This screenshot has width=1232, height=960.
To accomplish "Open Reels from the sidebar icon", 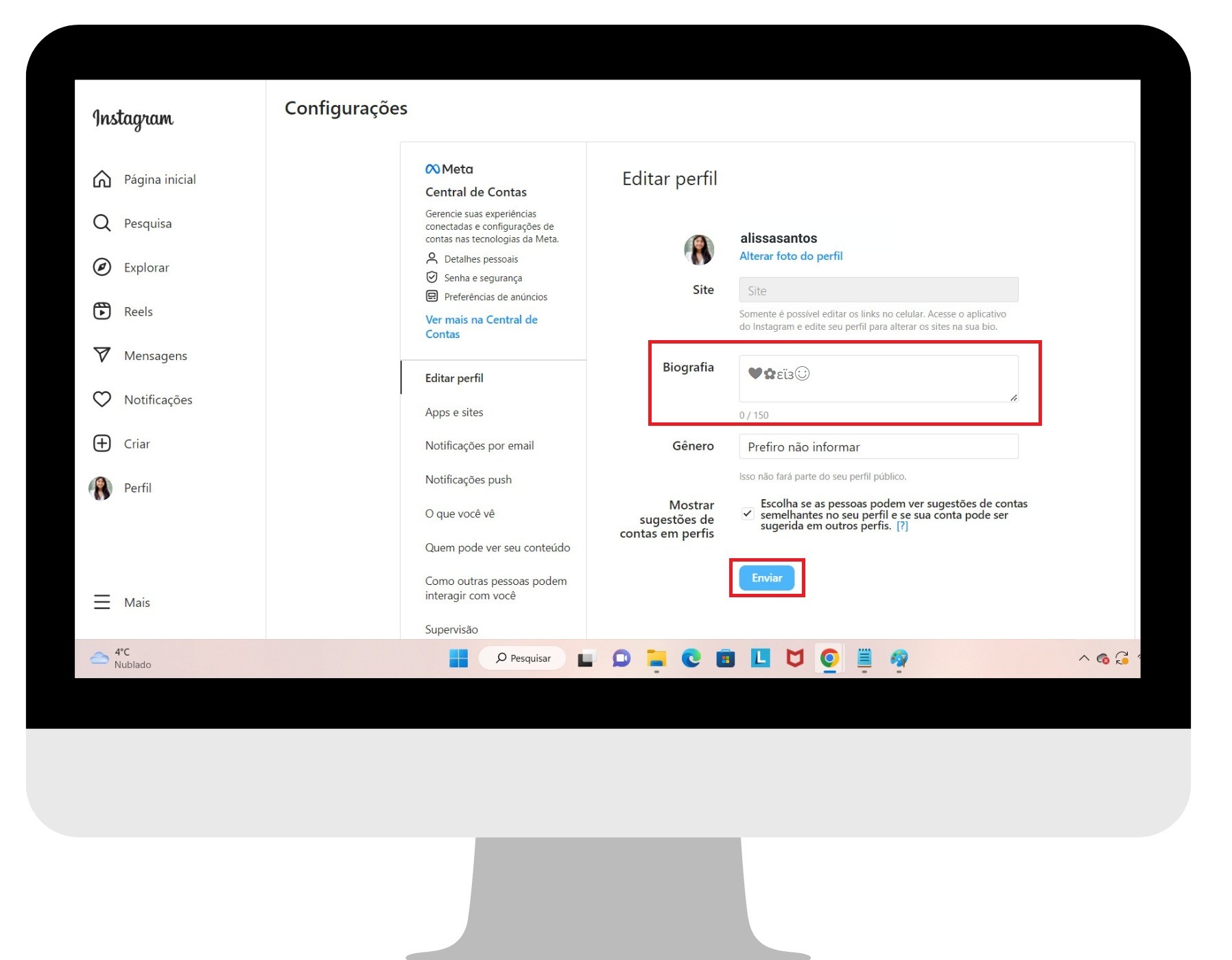I will 102,311.
